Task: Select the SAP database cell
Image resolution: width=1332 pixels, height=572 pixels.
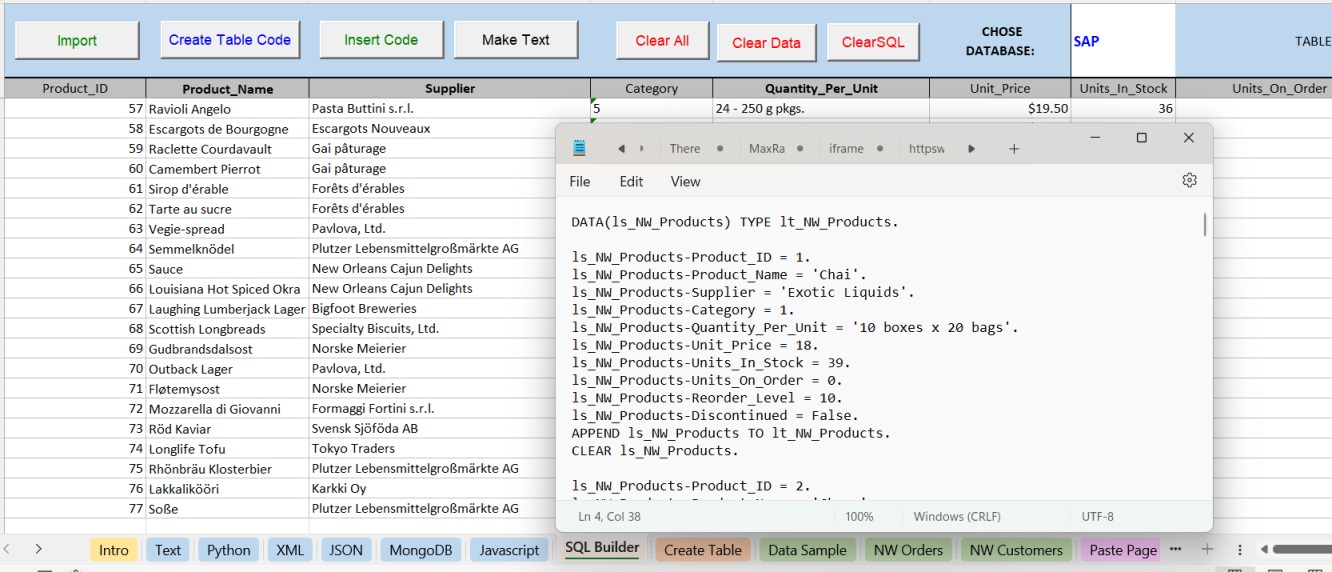Action: point(1123,41)
